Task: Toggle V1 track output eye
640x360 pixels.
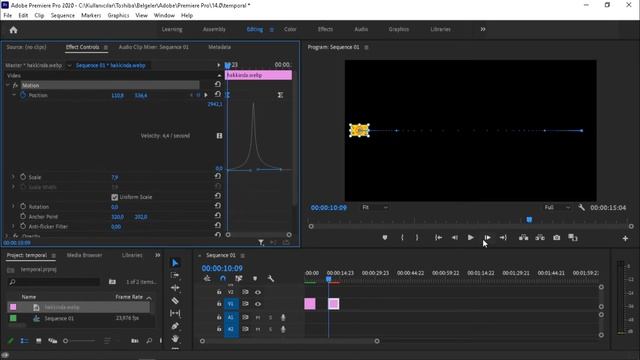Action: click(x=258, y=304)
